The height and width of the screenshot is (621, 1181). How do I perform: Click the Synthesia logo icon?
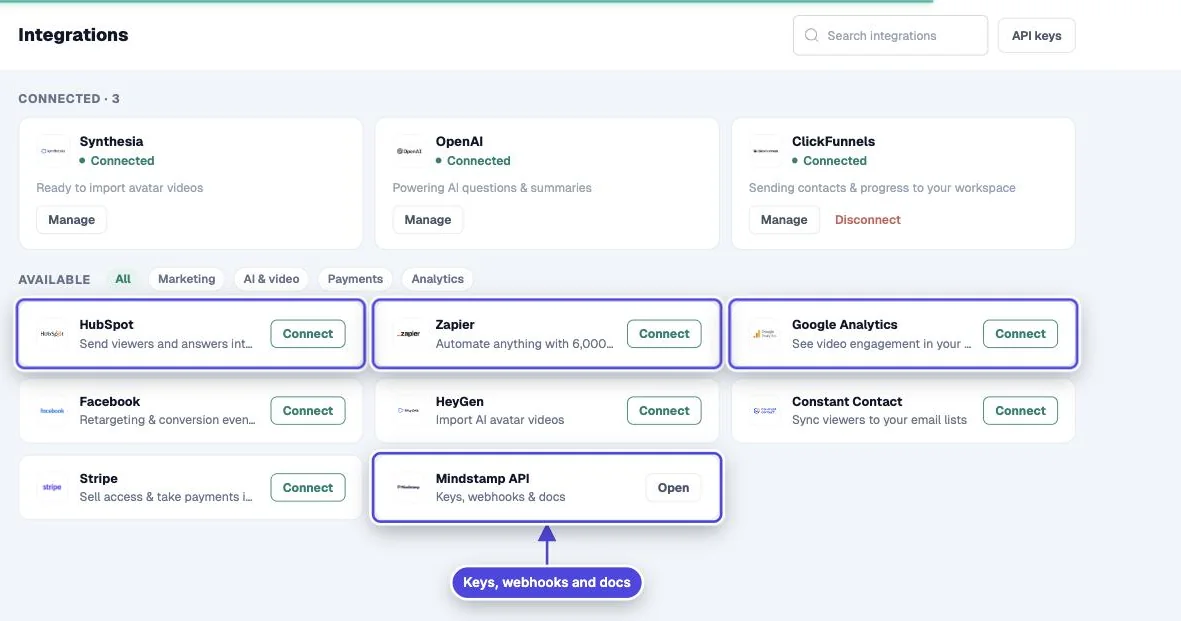[53, 151]
